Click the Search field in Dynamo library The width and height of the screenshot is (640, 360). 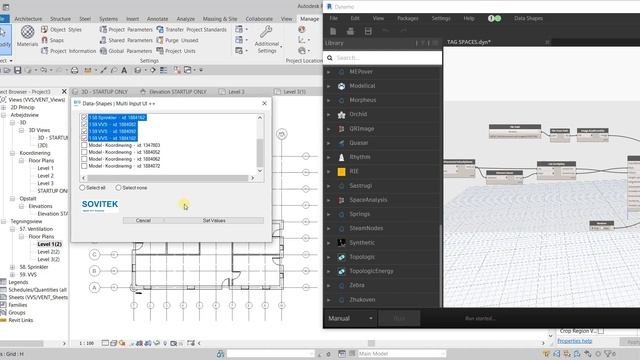pos(383,58)
